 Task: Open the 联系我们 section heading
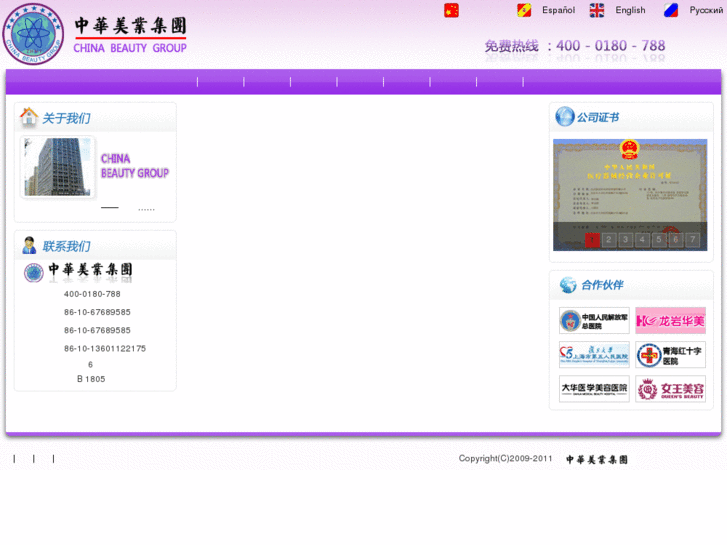[66, 246]
